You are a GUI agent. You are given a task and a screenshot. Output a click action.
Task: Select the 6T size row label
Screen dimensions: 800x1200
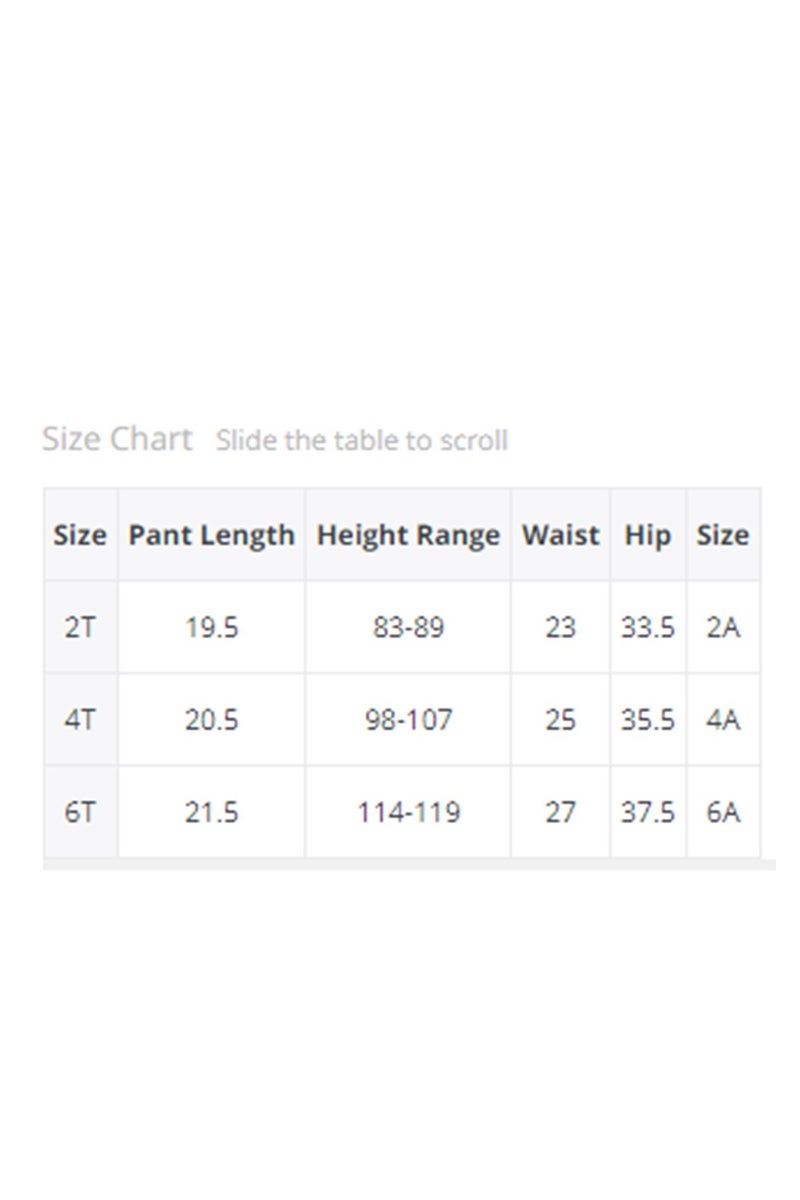(x=80, y=812)
